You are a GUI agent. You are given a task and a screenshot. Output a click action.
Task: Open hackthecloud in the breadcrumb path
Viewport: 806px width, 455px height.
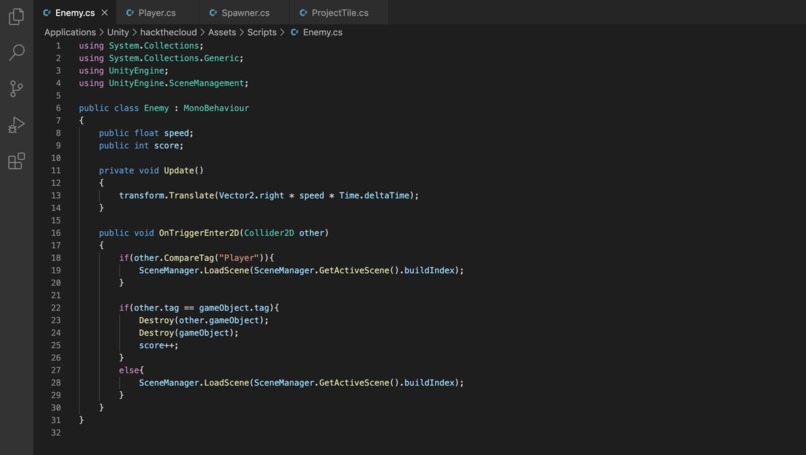(x=168, y=32)
